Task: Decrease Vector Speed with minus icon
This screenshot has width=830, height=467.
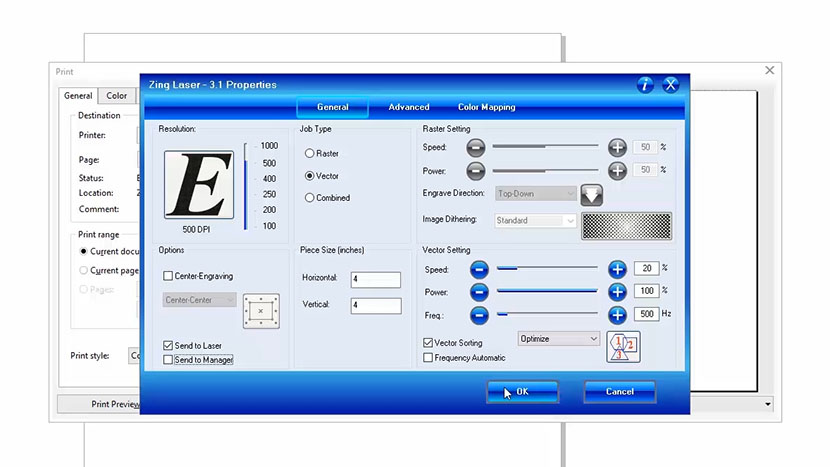Action: click(479, 269)
